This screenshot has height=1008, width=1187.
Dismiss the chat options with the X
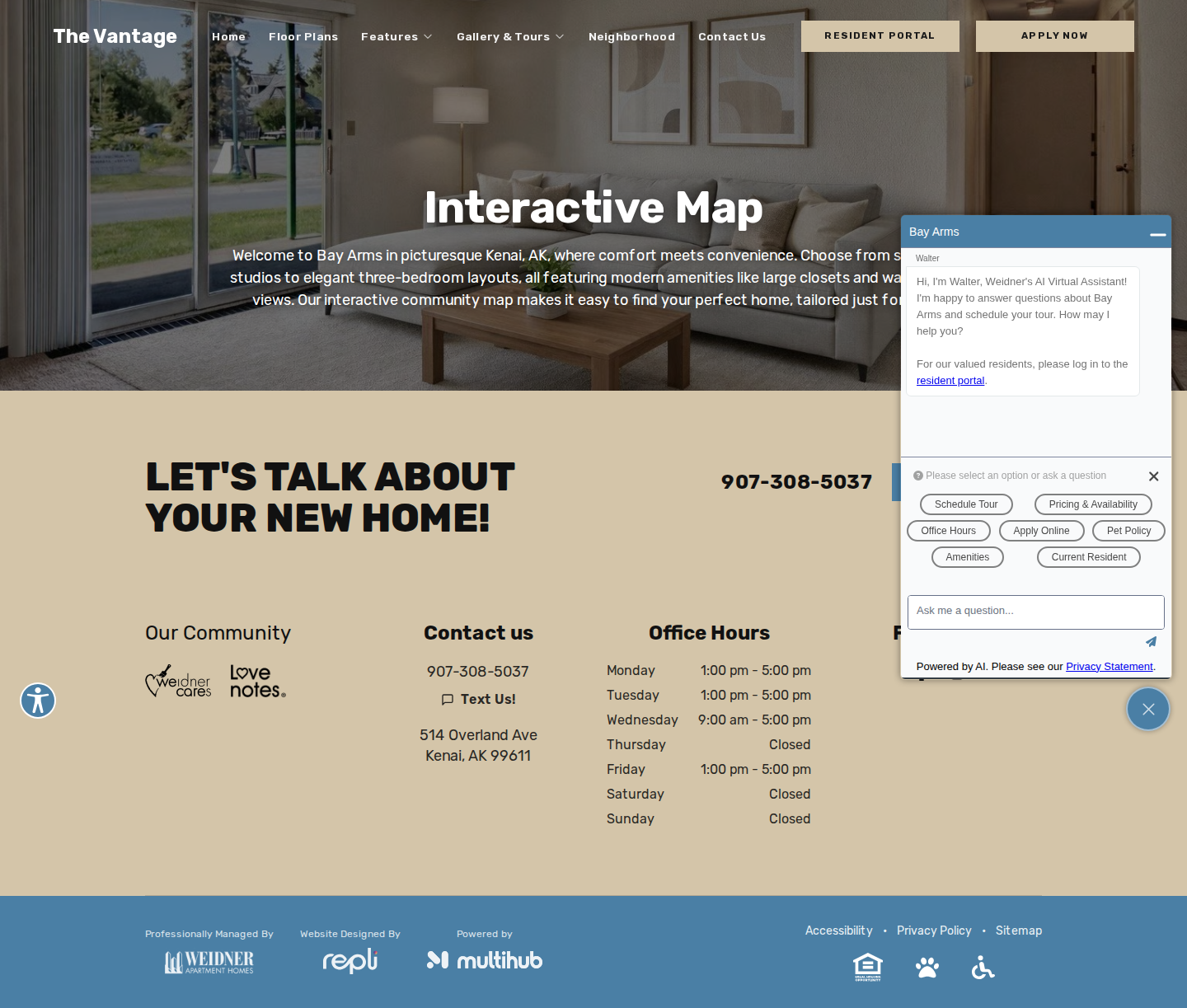pos(1154,476)
